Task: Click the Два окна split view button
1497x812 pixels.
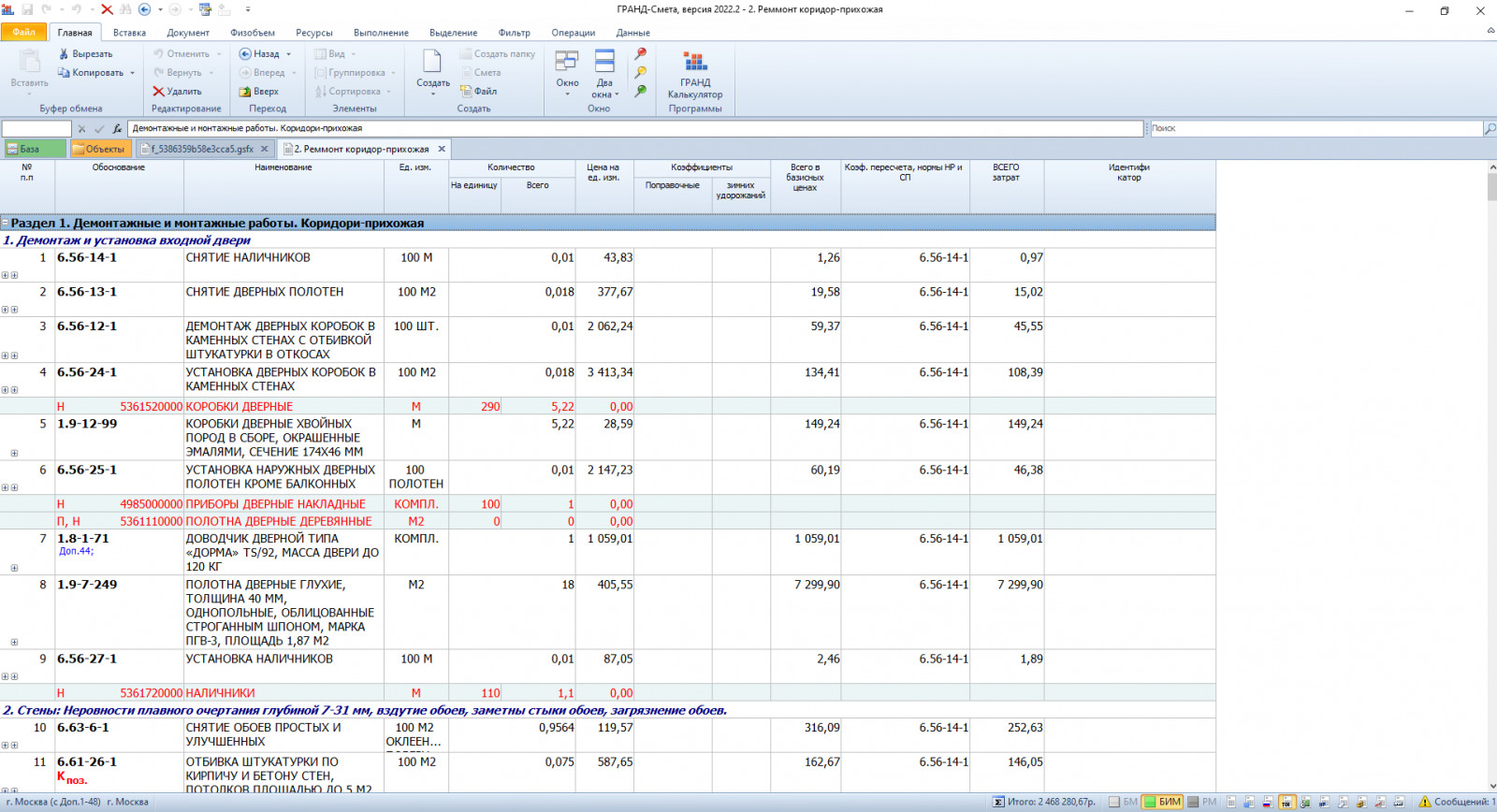Action: tap(604, 73)
